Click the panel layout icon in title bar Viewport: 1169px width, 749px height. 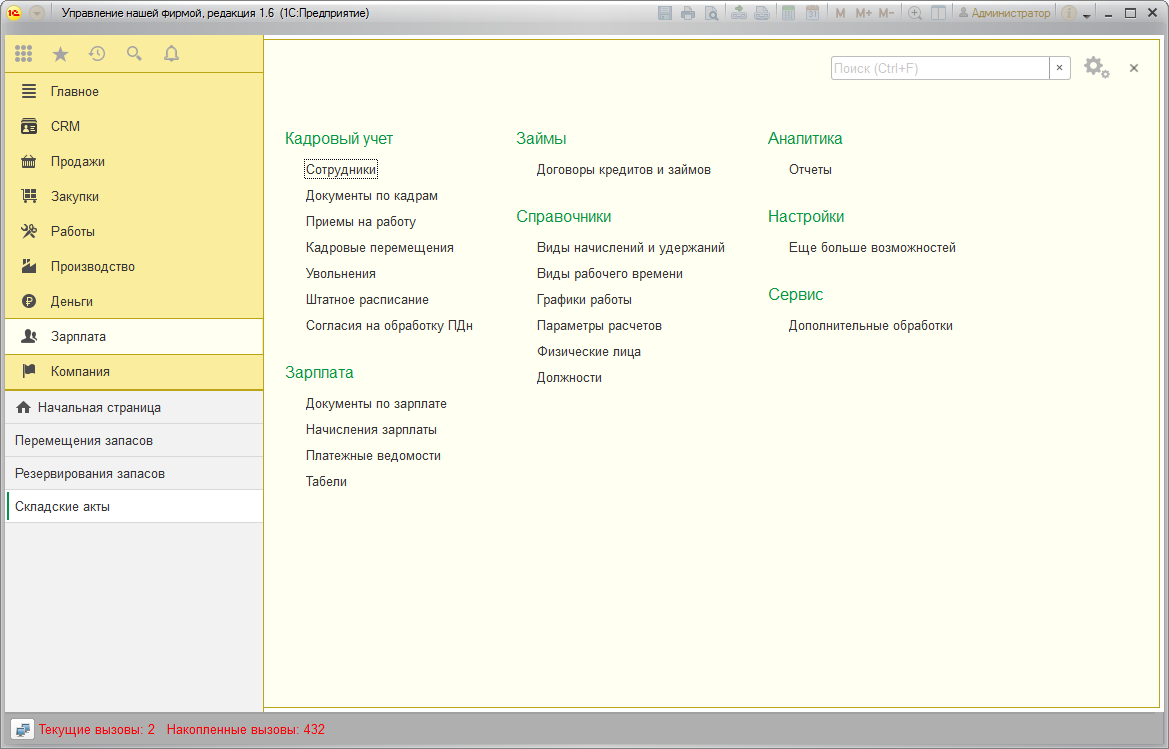(939, 13)
